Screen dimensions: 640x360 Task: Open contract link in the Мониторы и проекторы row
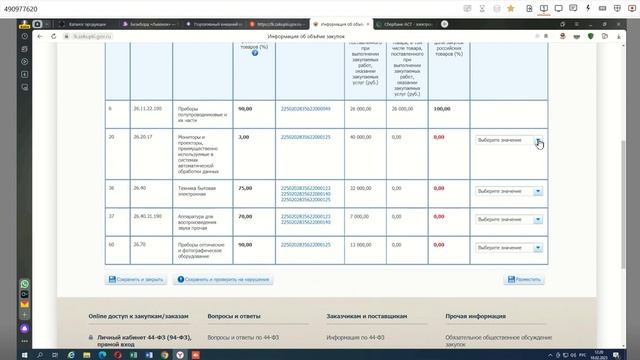coord(306,137)
